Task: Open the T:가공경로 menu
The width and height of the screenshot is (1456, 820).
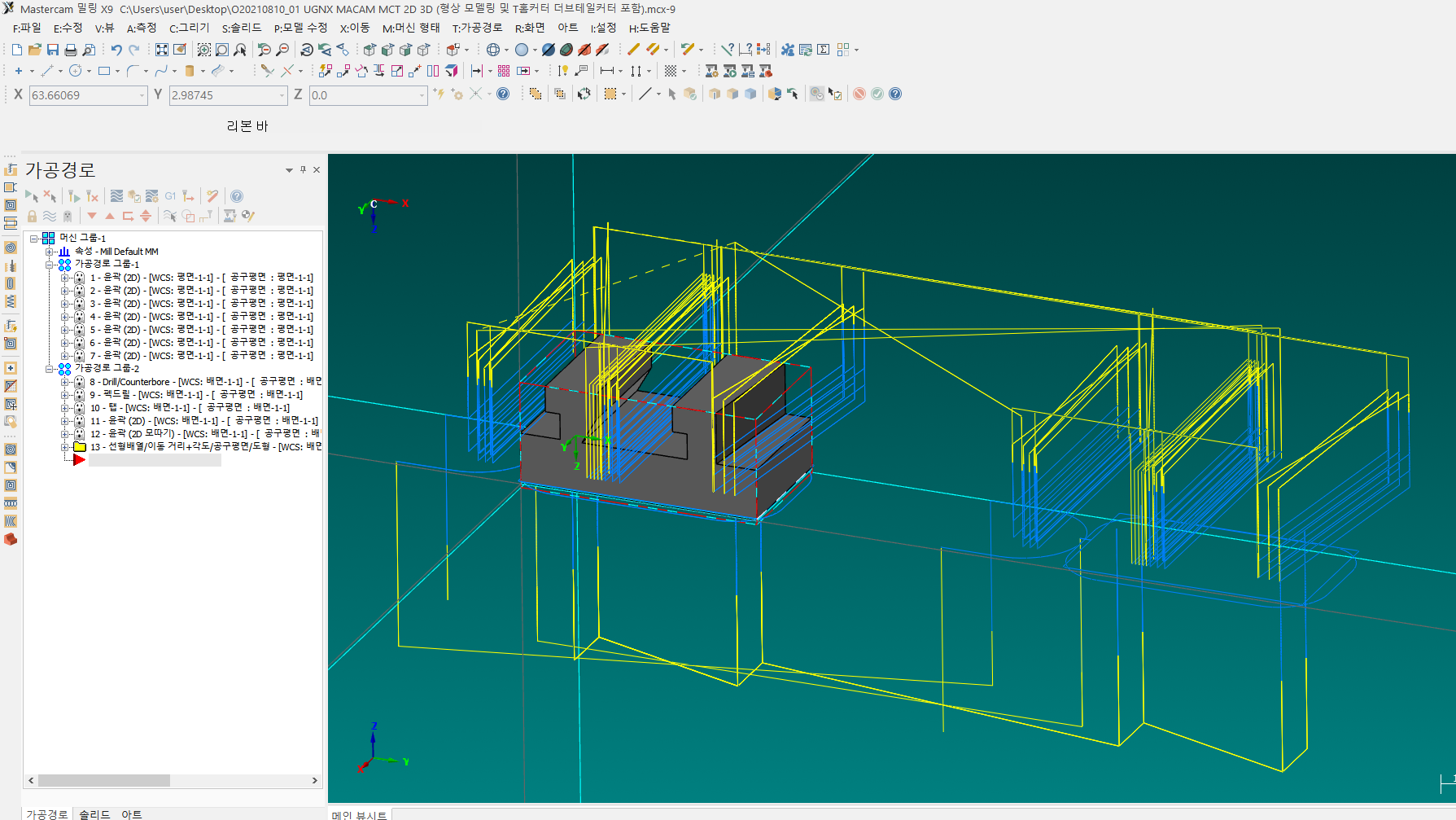Action: tap(478, 28)
